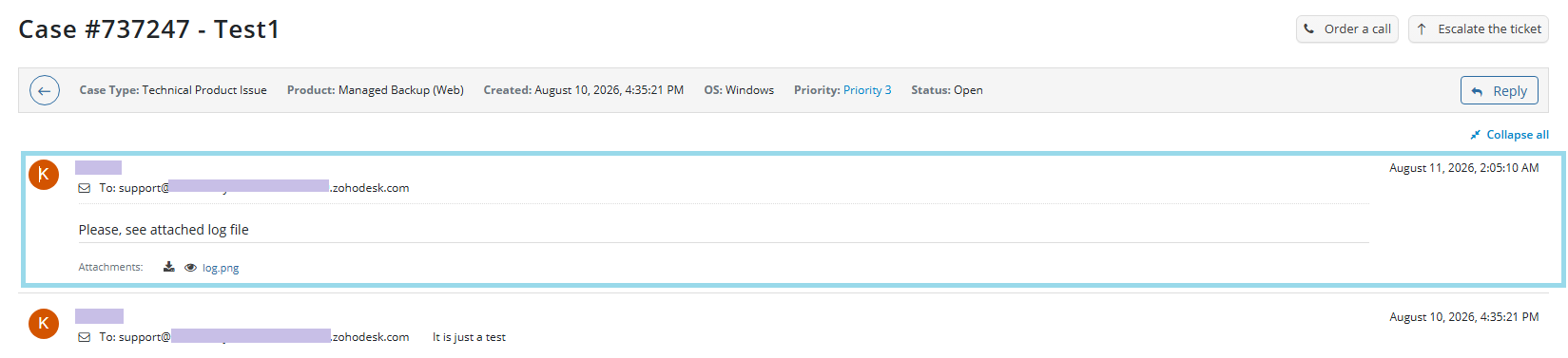Click the Order a call button
This screenshot has height=358, width=1568.
[1346, 29]
